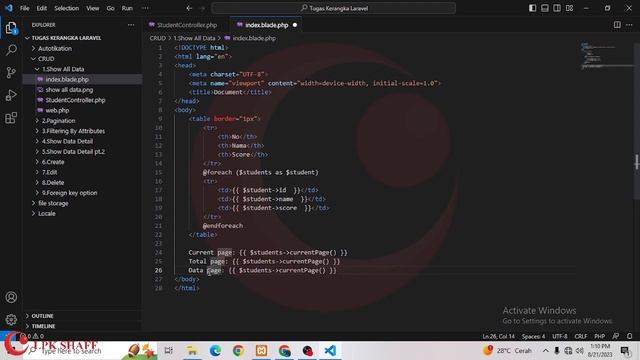Screen dimensions: 640x360
Task: Change encoding via UTF-8 status item
Action: [x=560, y=336]
